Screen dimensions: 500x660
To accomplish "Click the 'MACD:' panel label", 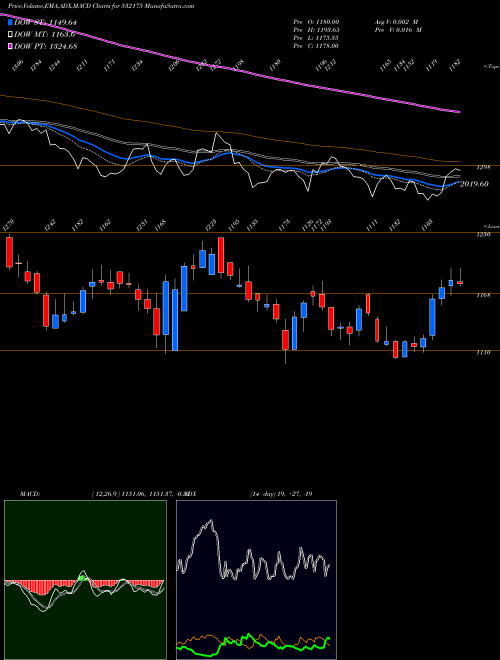I will click(x=29, y=494).
